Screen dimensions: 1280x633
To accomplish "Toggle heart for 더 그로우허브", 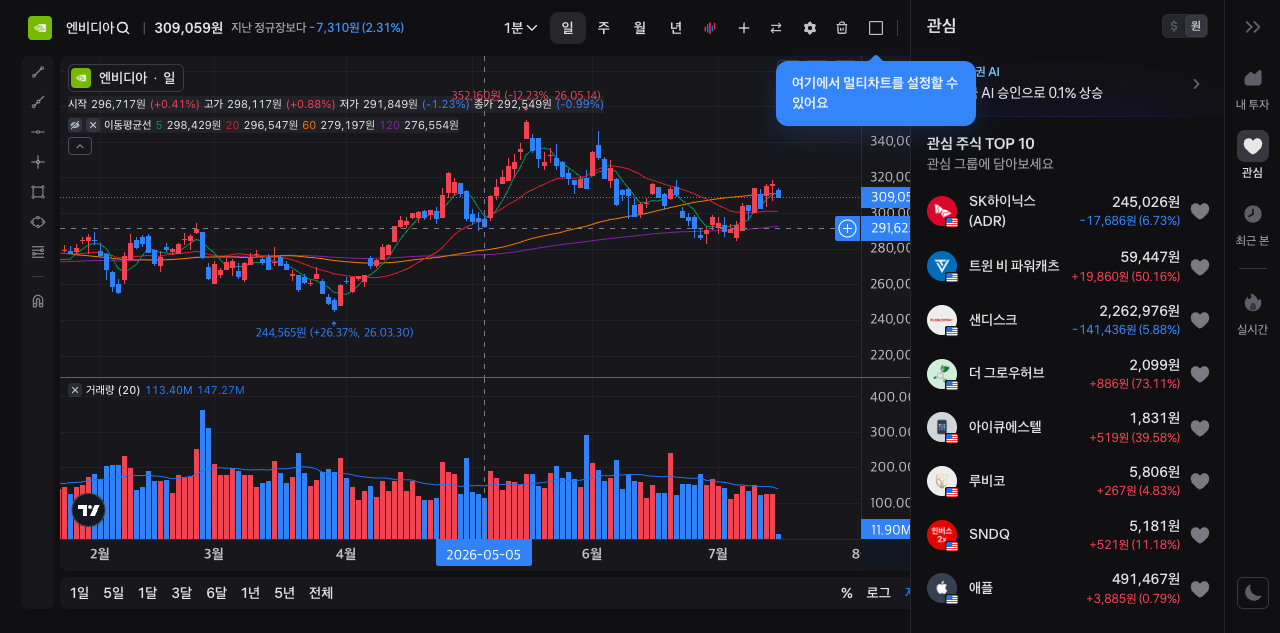I will click(1200, 374).
